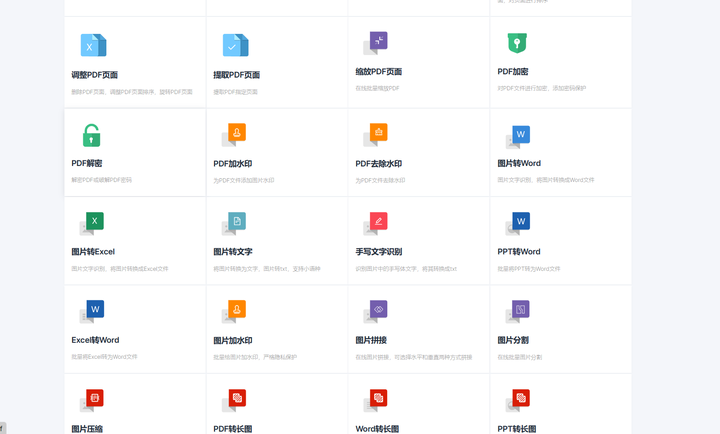
Task: Click description under 图片转文字 title
Action: 267,269
